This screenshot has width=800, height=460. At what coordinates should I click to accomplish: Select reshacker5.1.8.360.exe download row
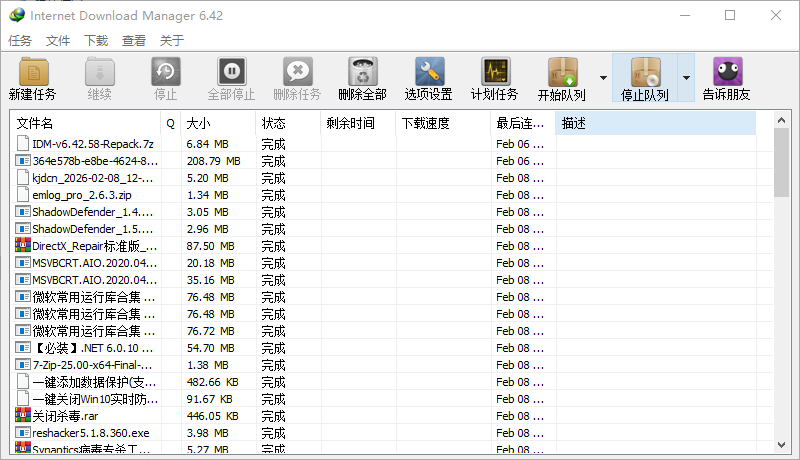(90, 433)
